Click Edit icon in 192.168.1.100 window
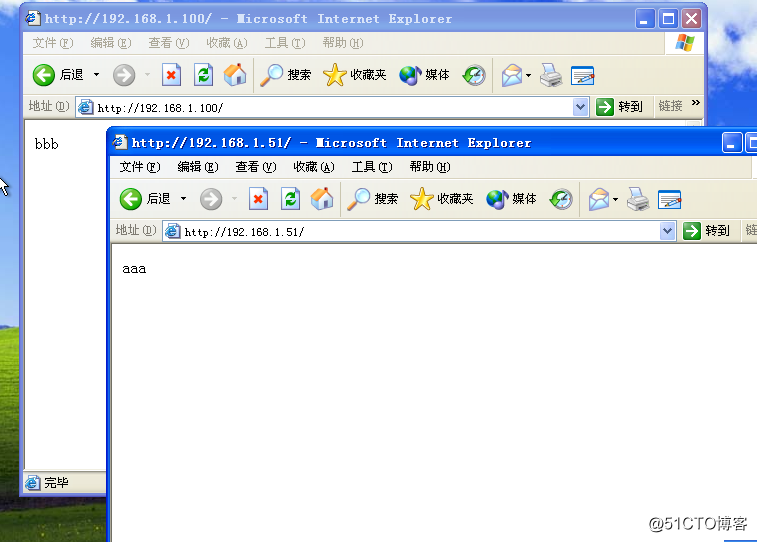The height and width of the screenshot is (542, 757). [583, 75]
